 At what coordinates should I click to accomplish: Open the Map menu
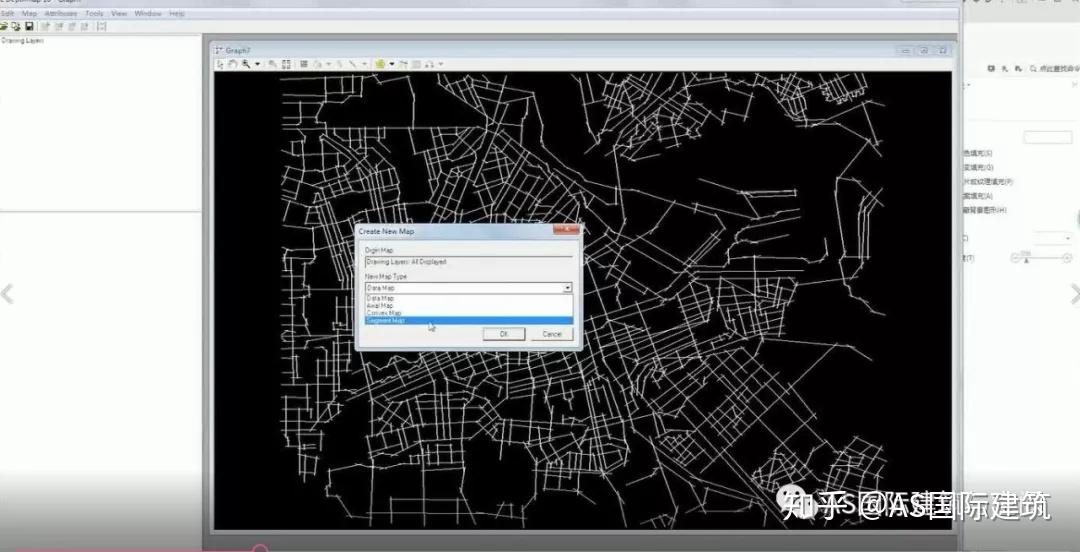[29, 13]
